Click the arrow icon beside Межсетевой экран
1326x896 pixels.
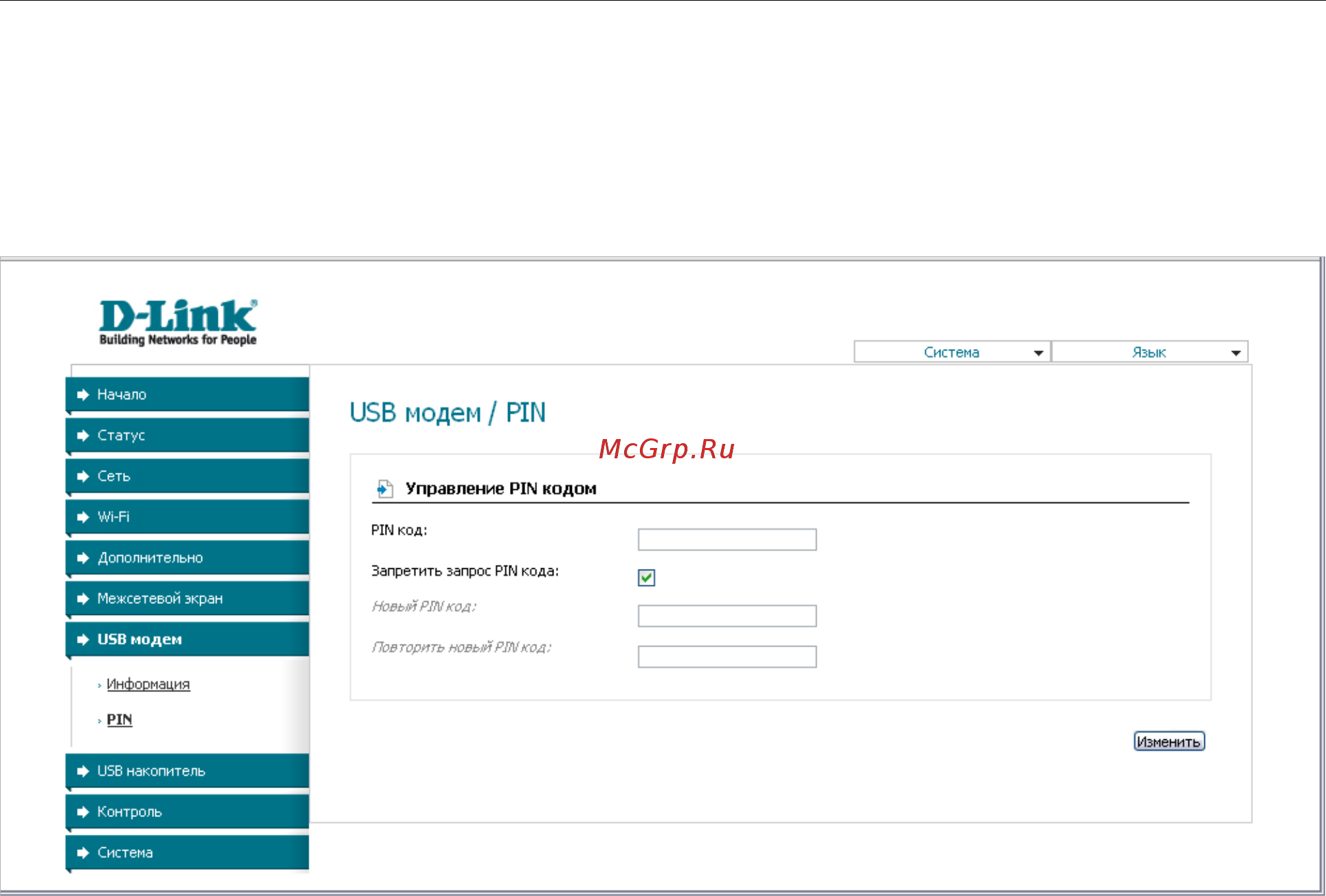click(83, 598)
